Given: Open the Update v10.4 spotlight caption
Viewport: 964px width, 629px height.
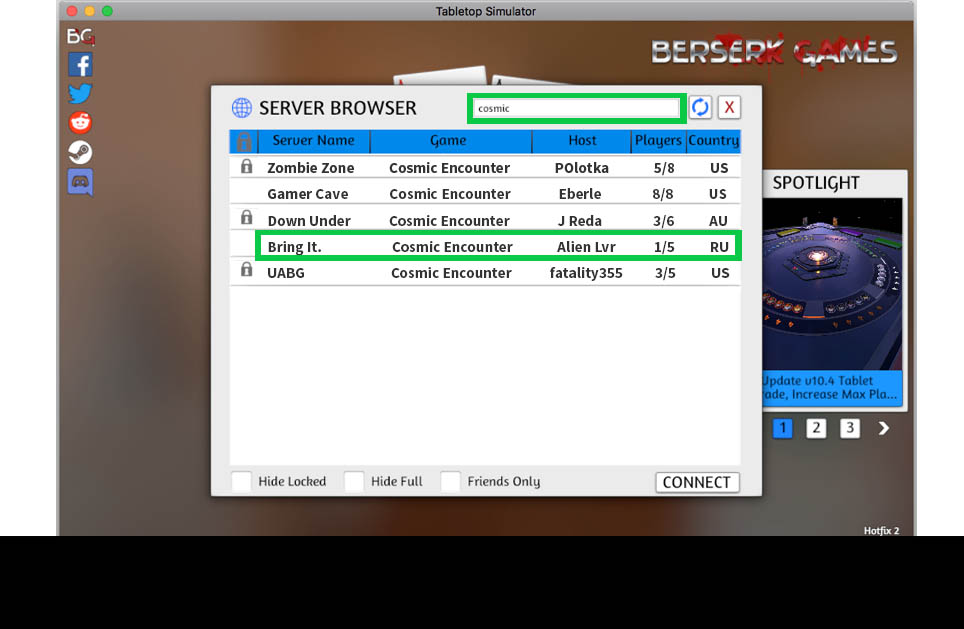Looking at the screenshot, I should coord(832,387).
